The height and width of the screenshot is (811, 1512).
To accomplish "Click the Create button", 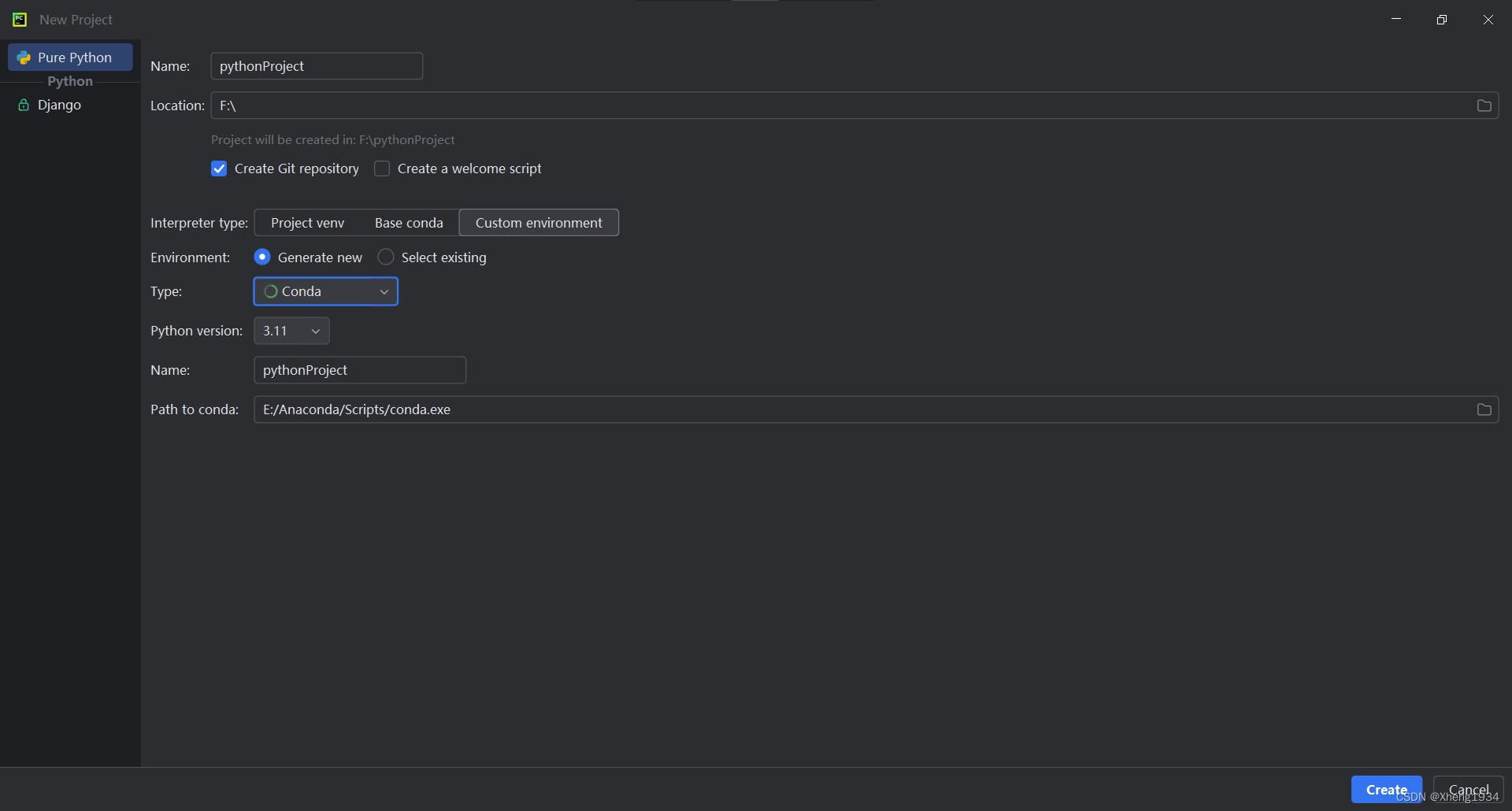I will (1387, 790).
